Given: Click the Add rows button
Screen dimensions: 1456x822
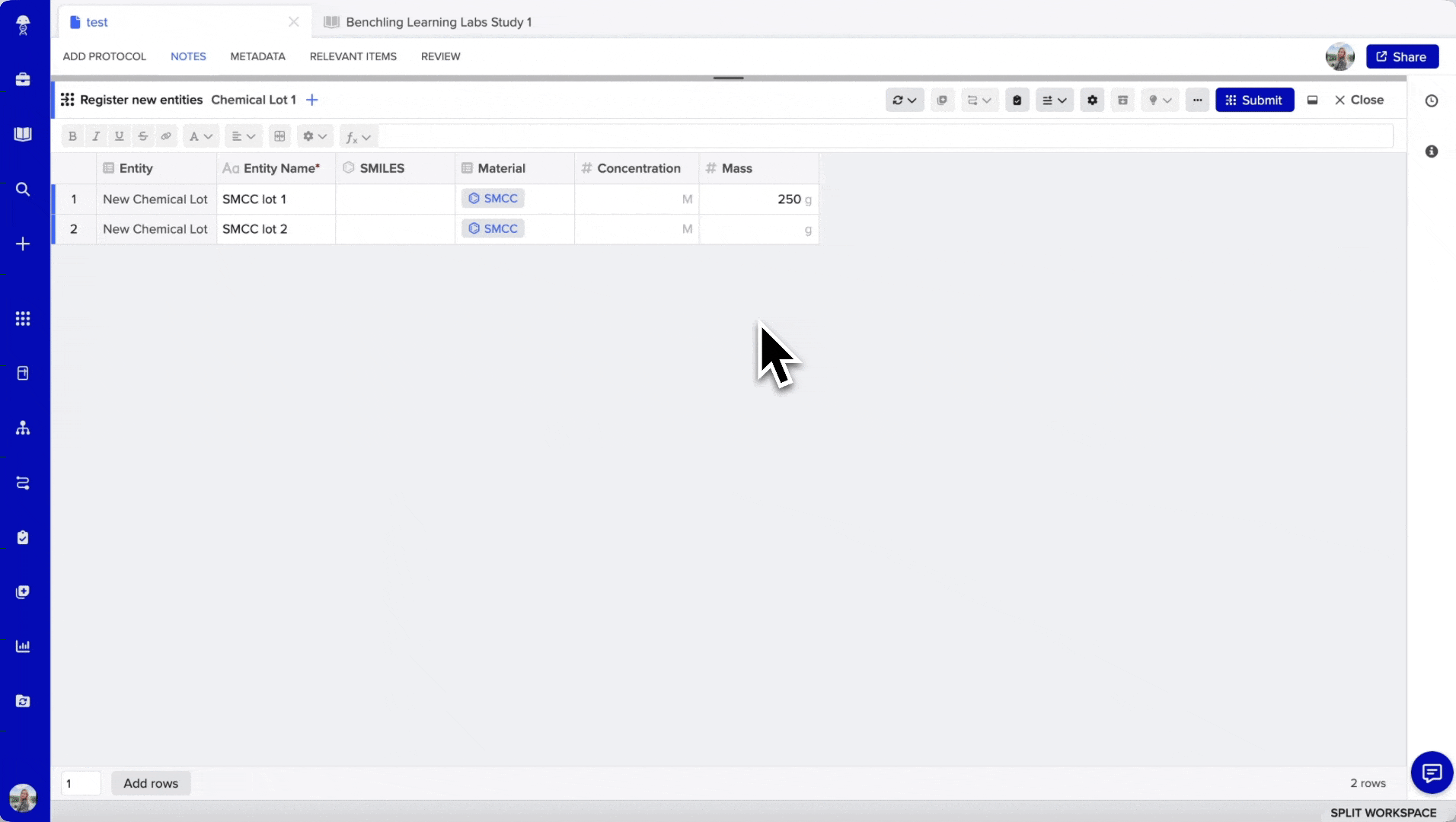Looking at the screenshot, I should click(x=150, y=782).
